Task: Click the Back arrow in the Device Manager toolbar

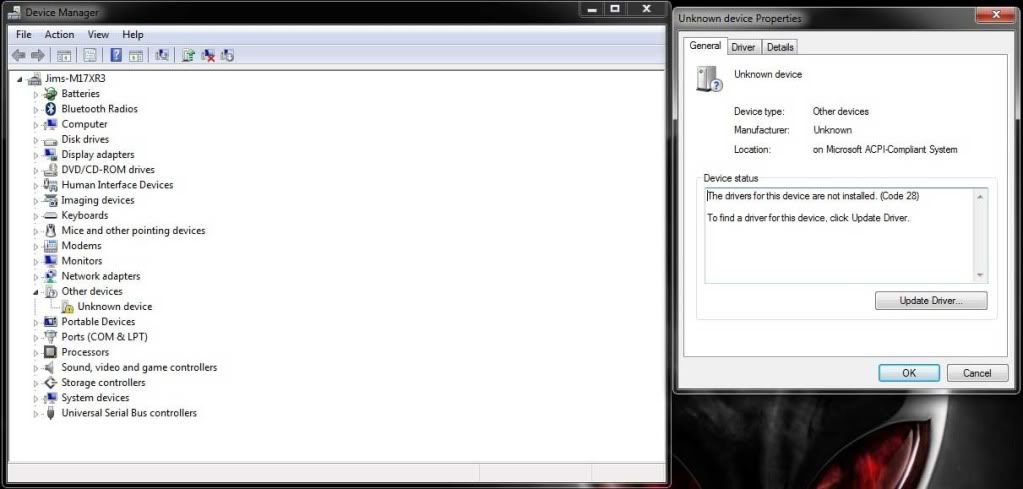Action: [x=18, y=55]
